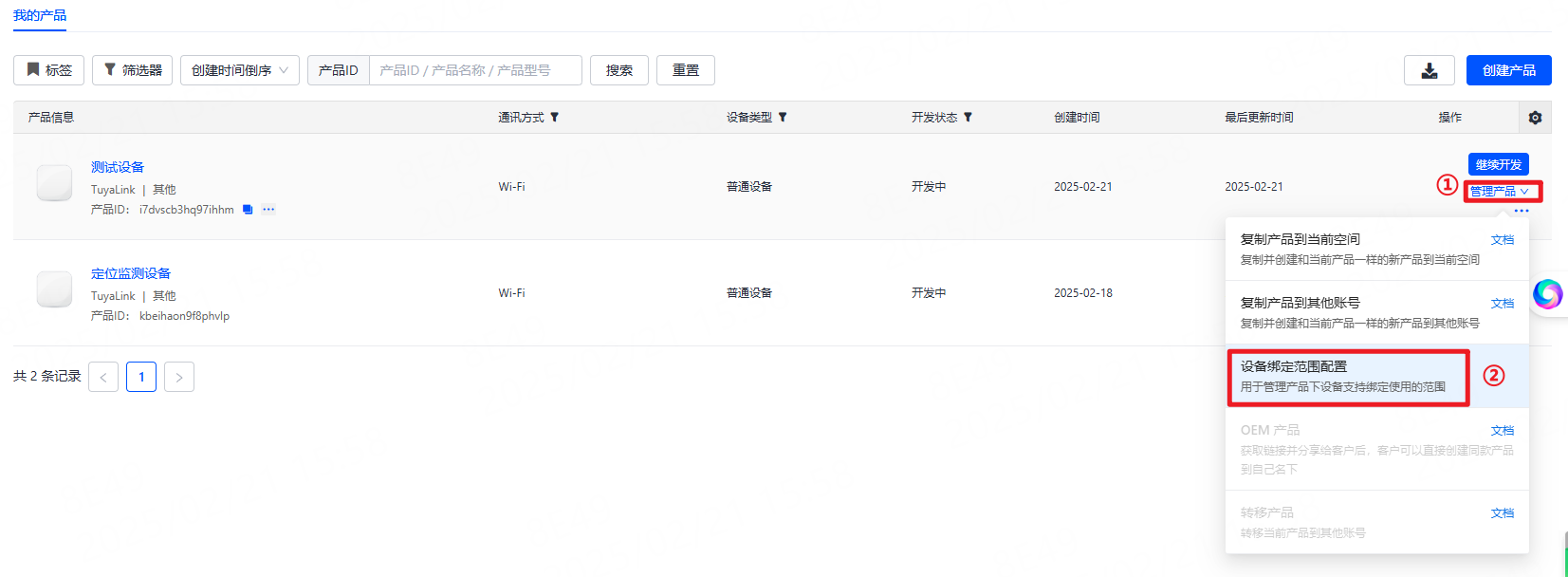Click 共 2 条记录 record count
Image resolution: width=1568 pixels, height=577 pixels.
(x=47, y=376)
